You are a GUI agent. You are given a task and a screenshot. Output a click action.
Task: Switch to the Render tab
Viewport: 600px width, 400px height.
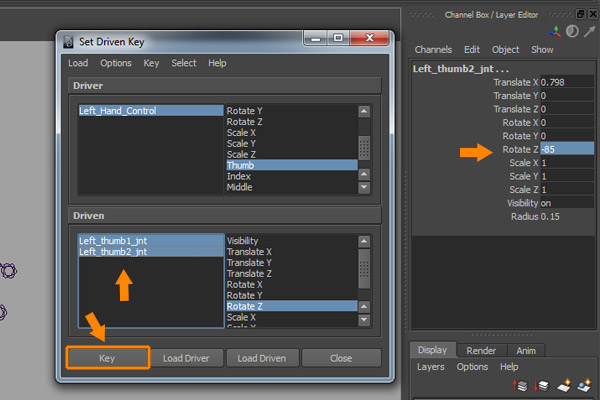tap(481, 351)
